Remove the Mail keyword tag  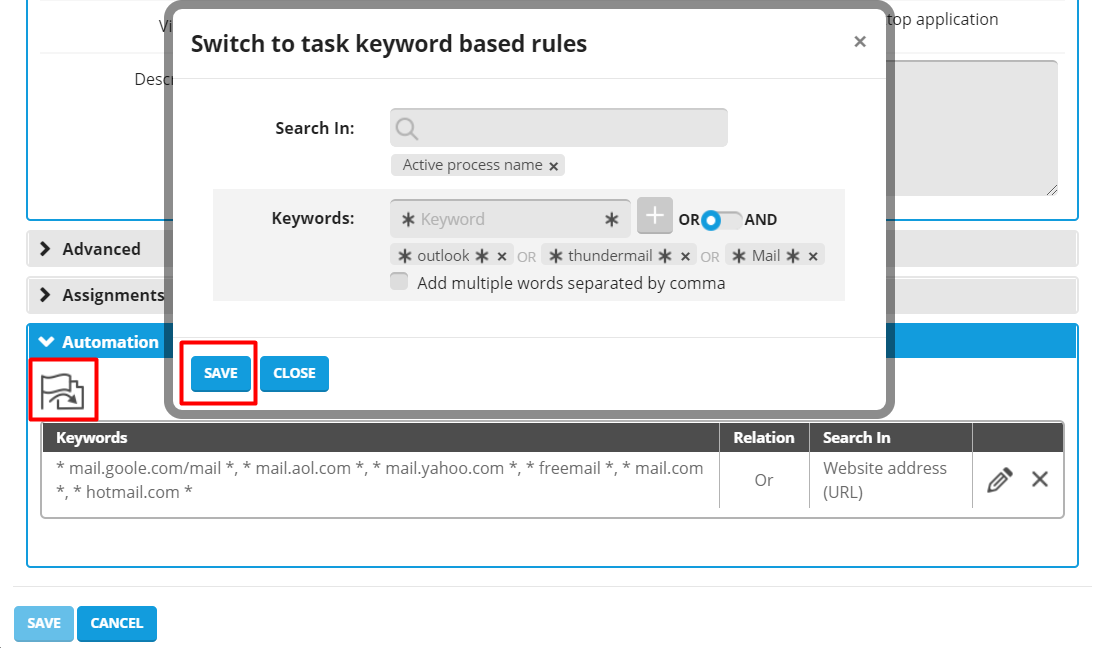coord(813,256)
